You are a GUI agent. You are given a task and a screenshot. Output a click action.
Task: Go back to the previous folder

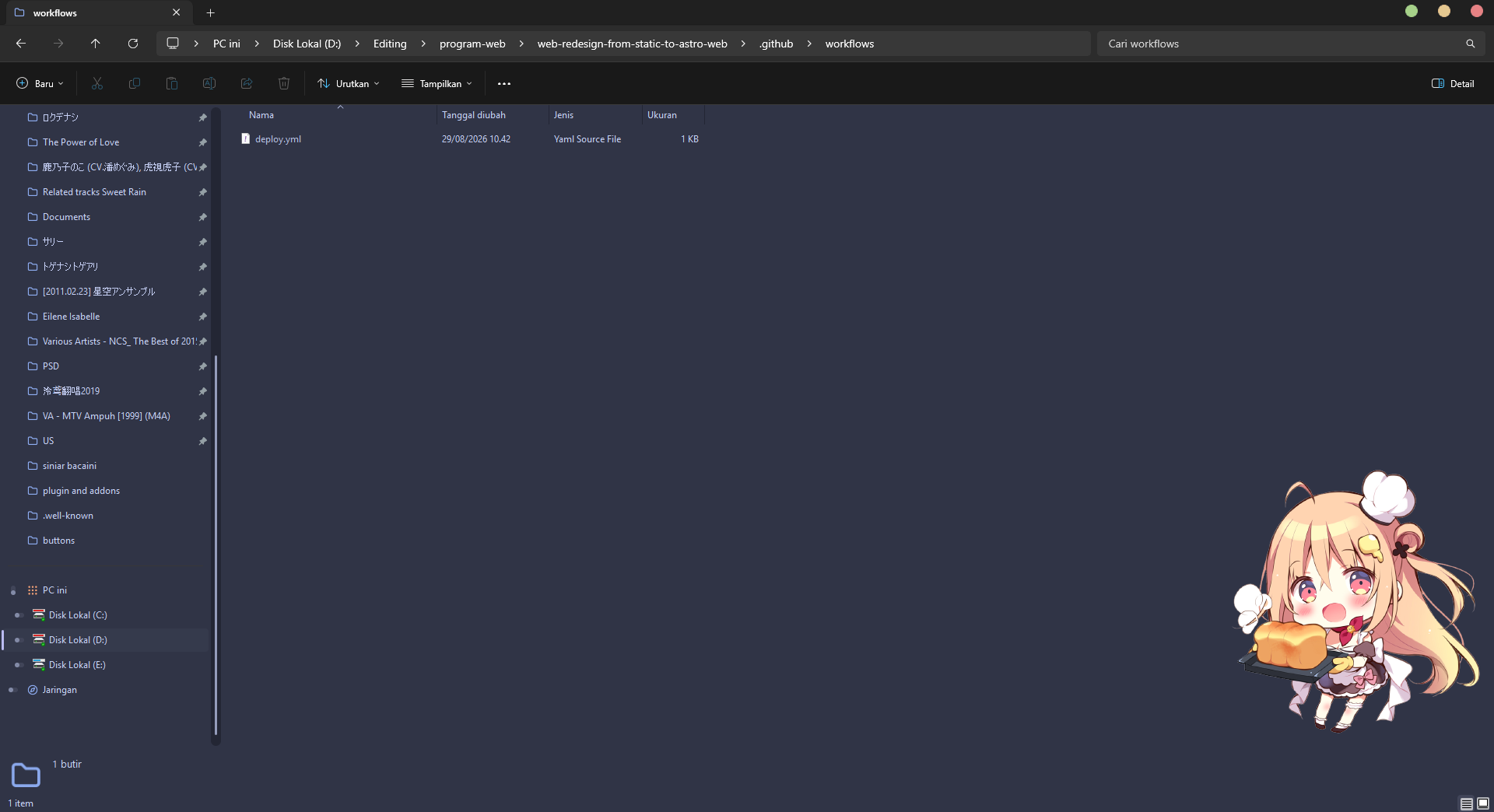21,44
